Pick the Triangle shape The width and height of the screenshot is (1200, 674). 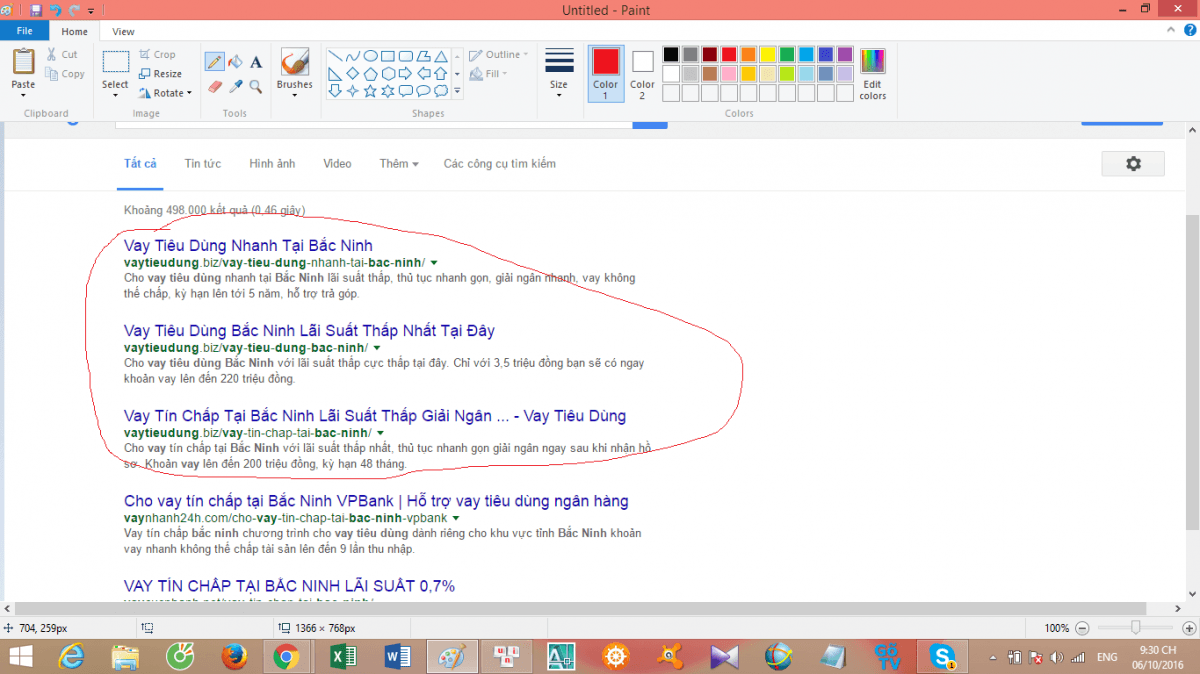pyautogui.click(x=440, y=56)
